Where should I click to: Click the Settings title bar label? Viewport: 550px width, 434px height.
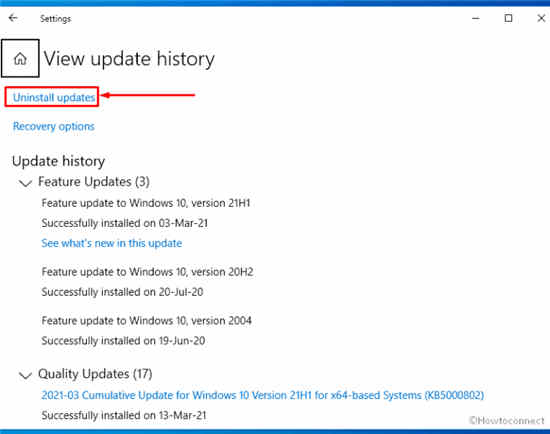coord(55,19)
